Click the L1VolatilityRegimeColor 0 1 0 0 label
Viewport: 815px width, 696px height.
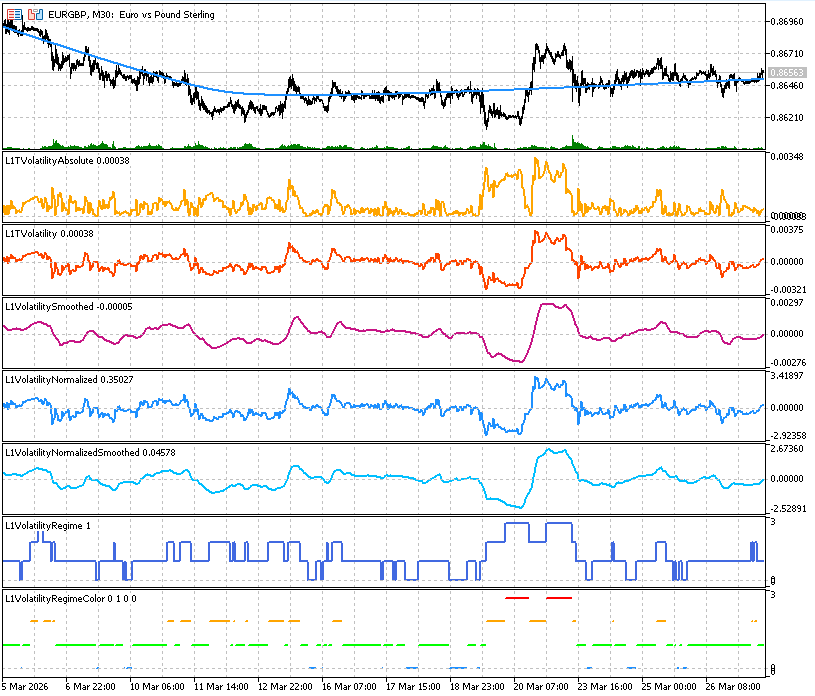(71, 599)
